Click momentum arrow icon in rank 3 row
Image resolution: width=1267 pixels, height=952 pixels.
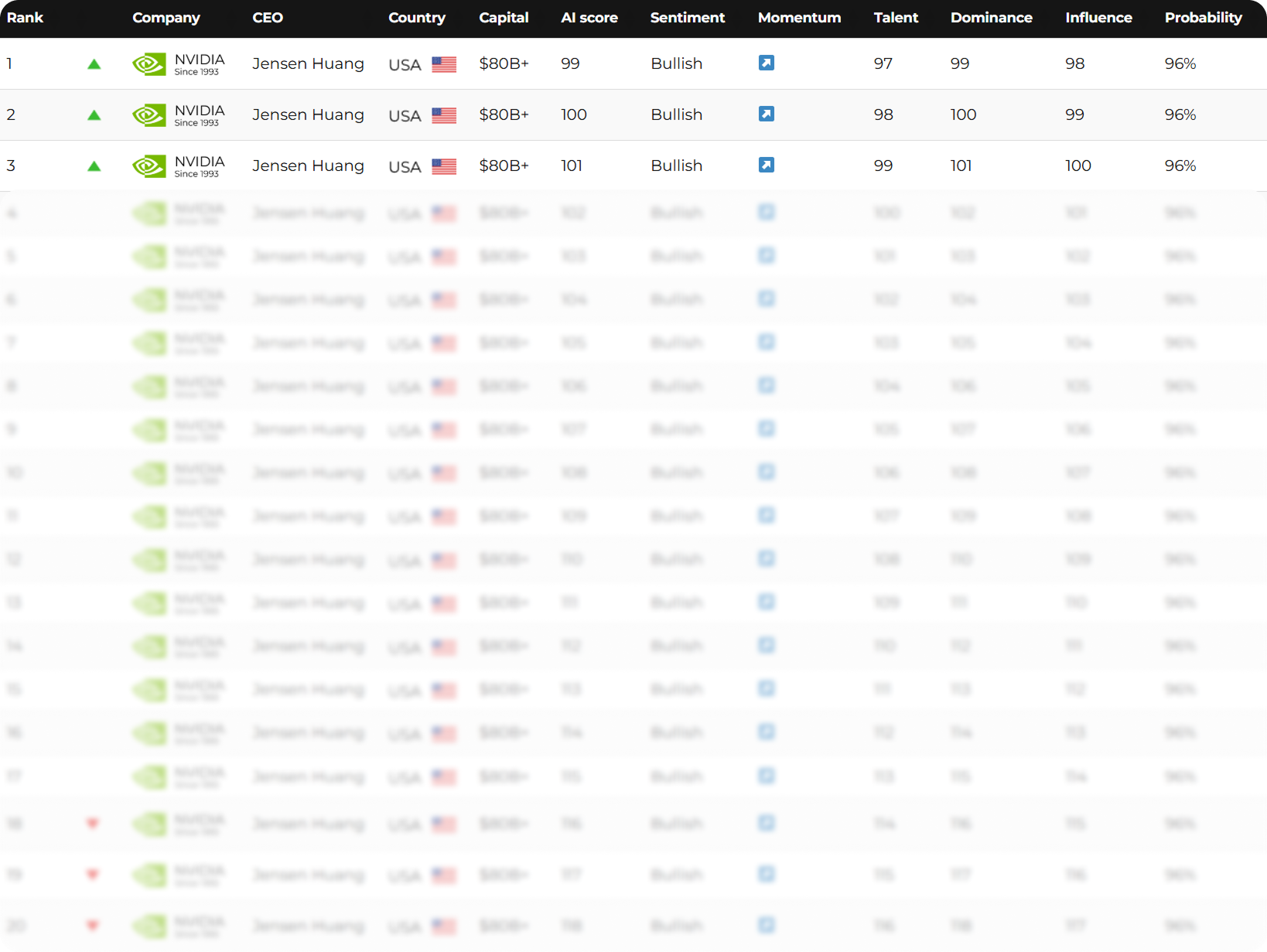pyautogui.click(x=766, y=165)
